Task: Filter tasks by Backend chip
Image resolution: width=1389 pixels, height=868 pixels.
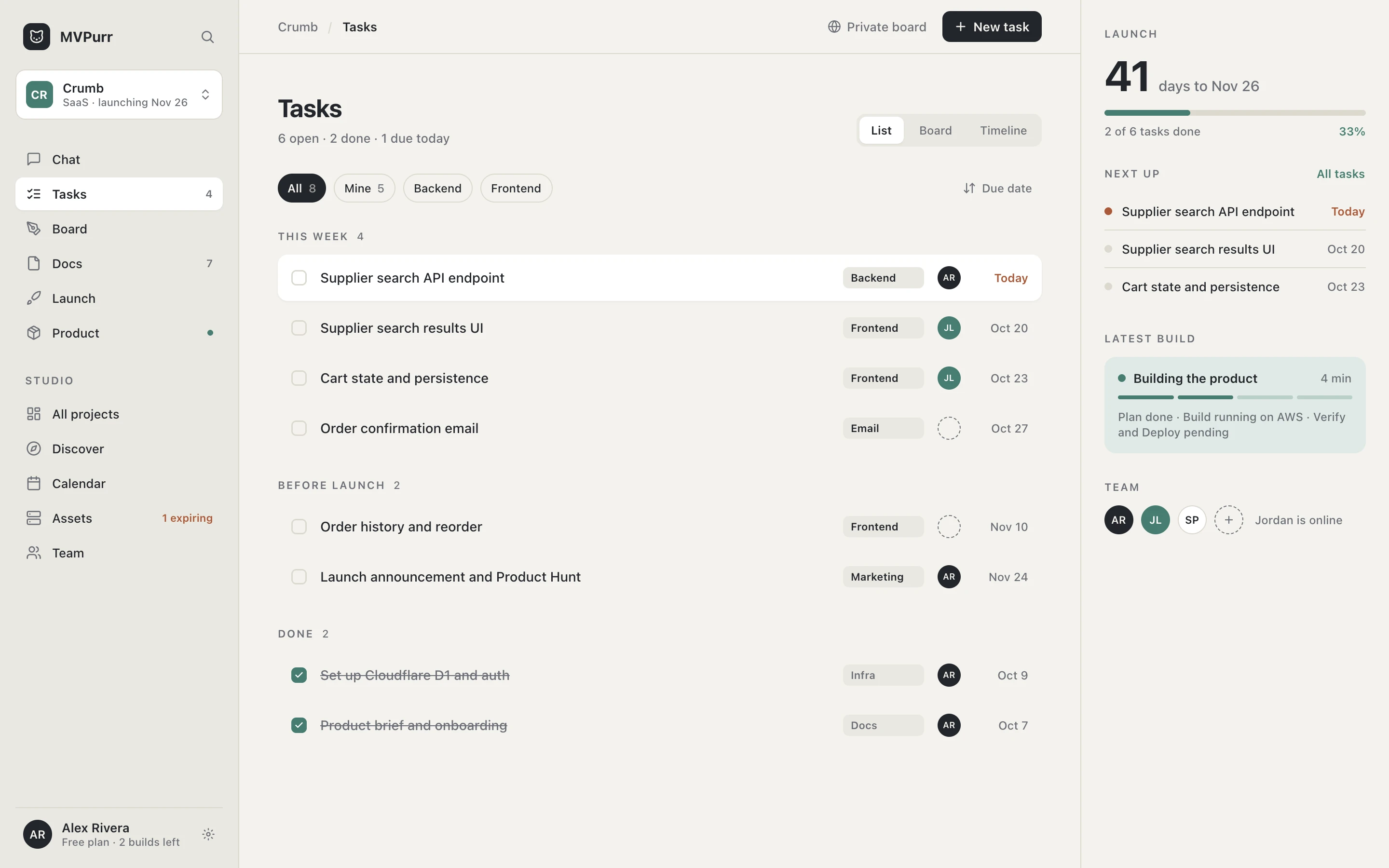Action: [437, 188]
